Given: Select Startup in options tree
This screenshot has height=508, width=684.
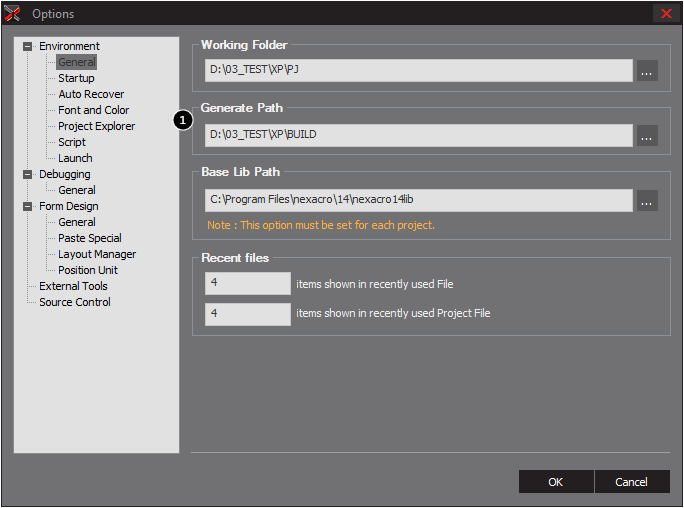Looking at the screenshot, I should (76, 78).
